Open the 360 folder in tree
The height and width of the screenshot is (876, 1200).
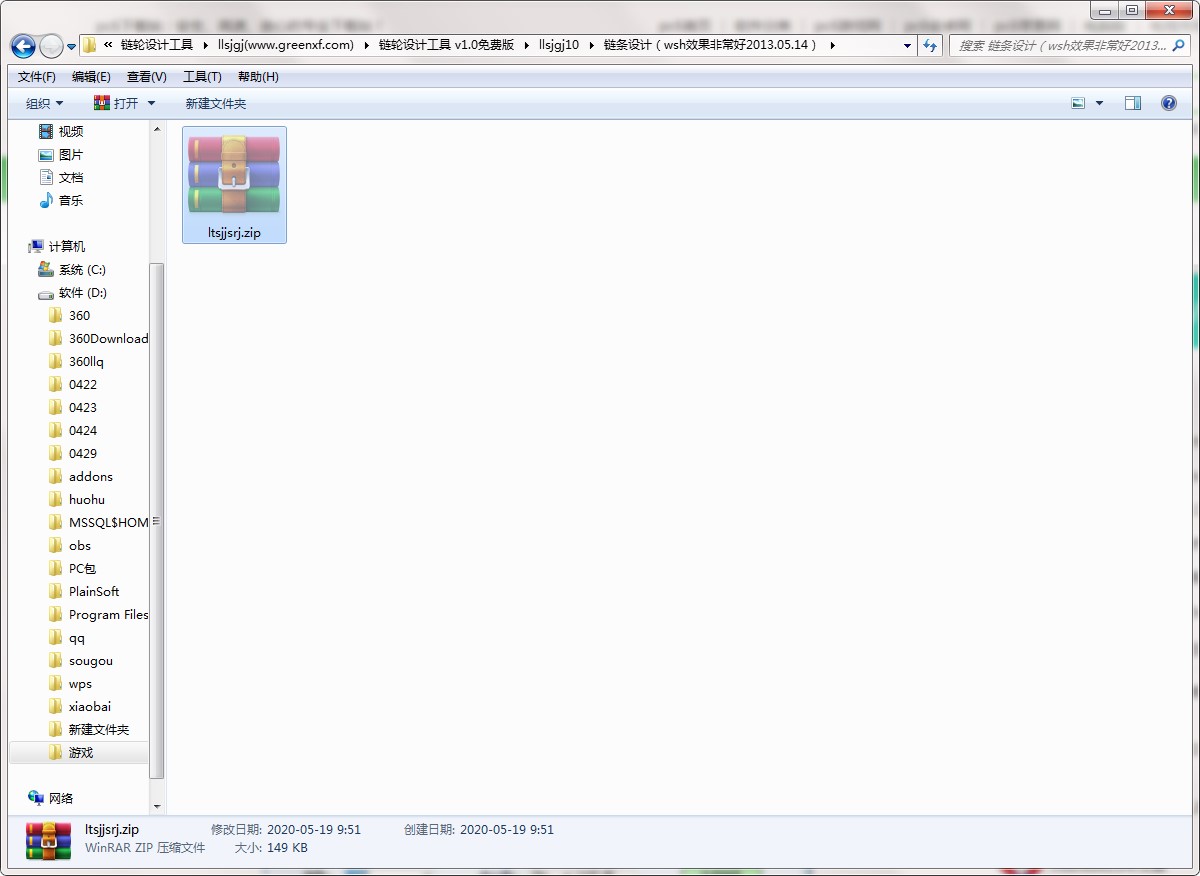70,315
